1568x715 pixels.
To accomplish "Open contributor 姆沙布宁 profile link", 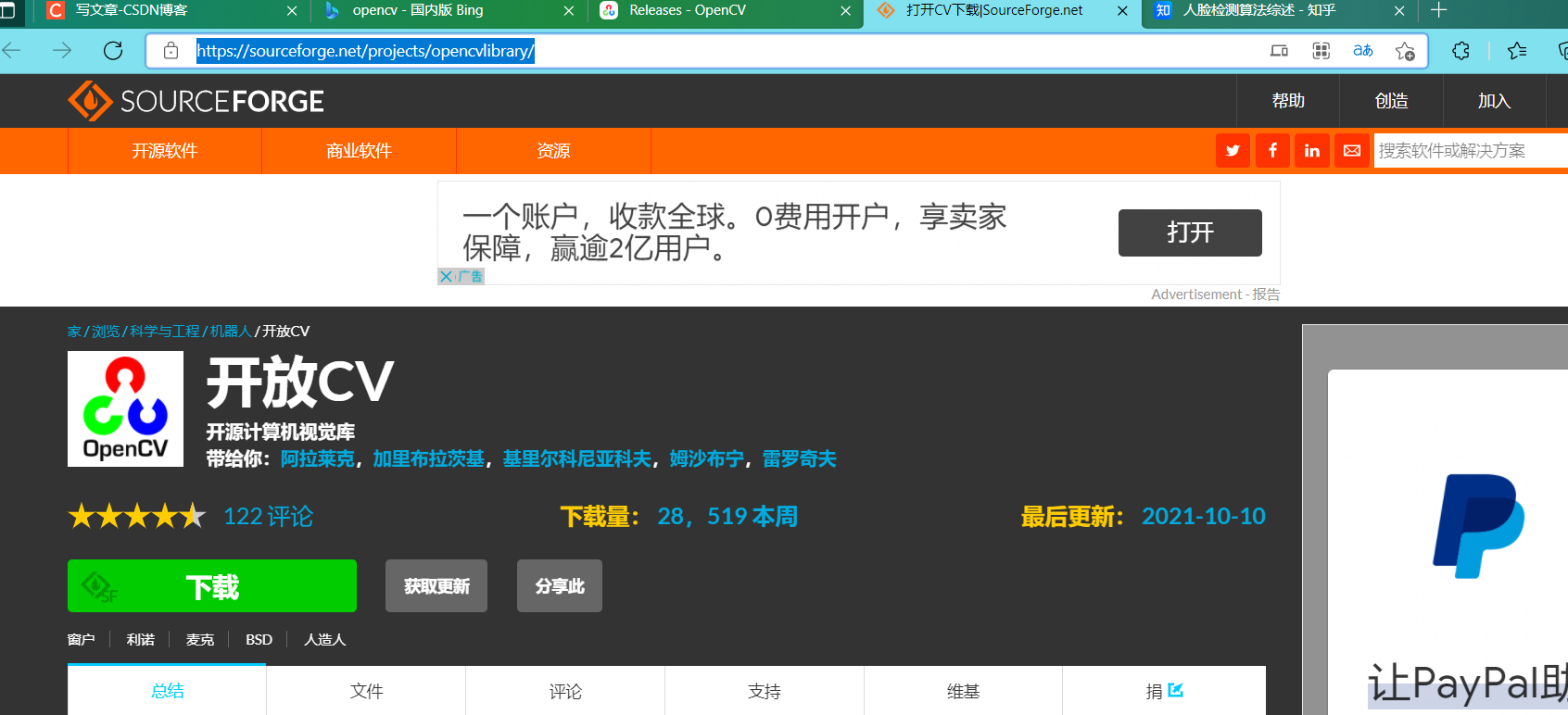I will (x=706, y=459).
